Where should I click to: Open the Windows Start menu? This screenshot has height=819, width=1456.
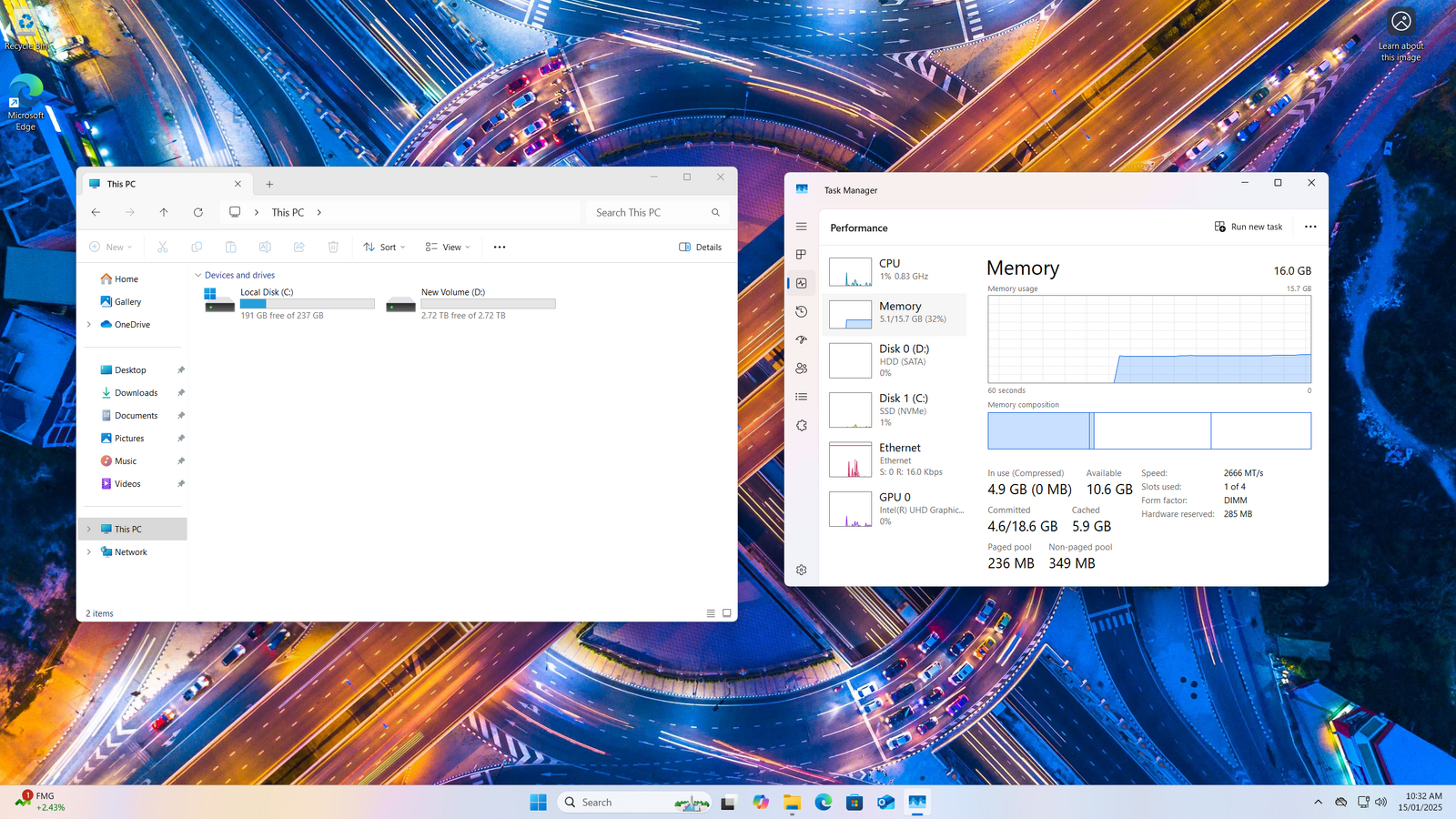coord(538,802)
